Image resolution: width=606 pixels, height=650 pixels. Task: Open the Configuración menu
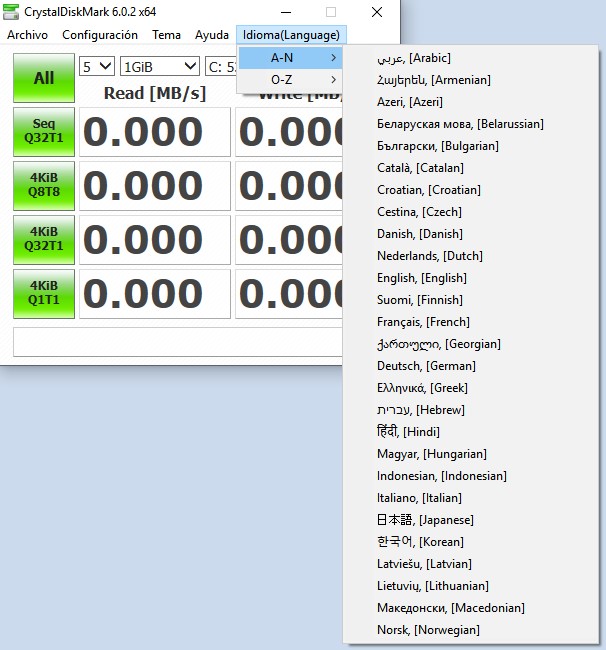point(100,35)
